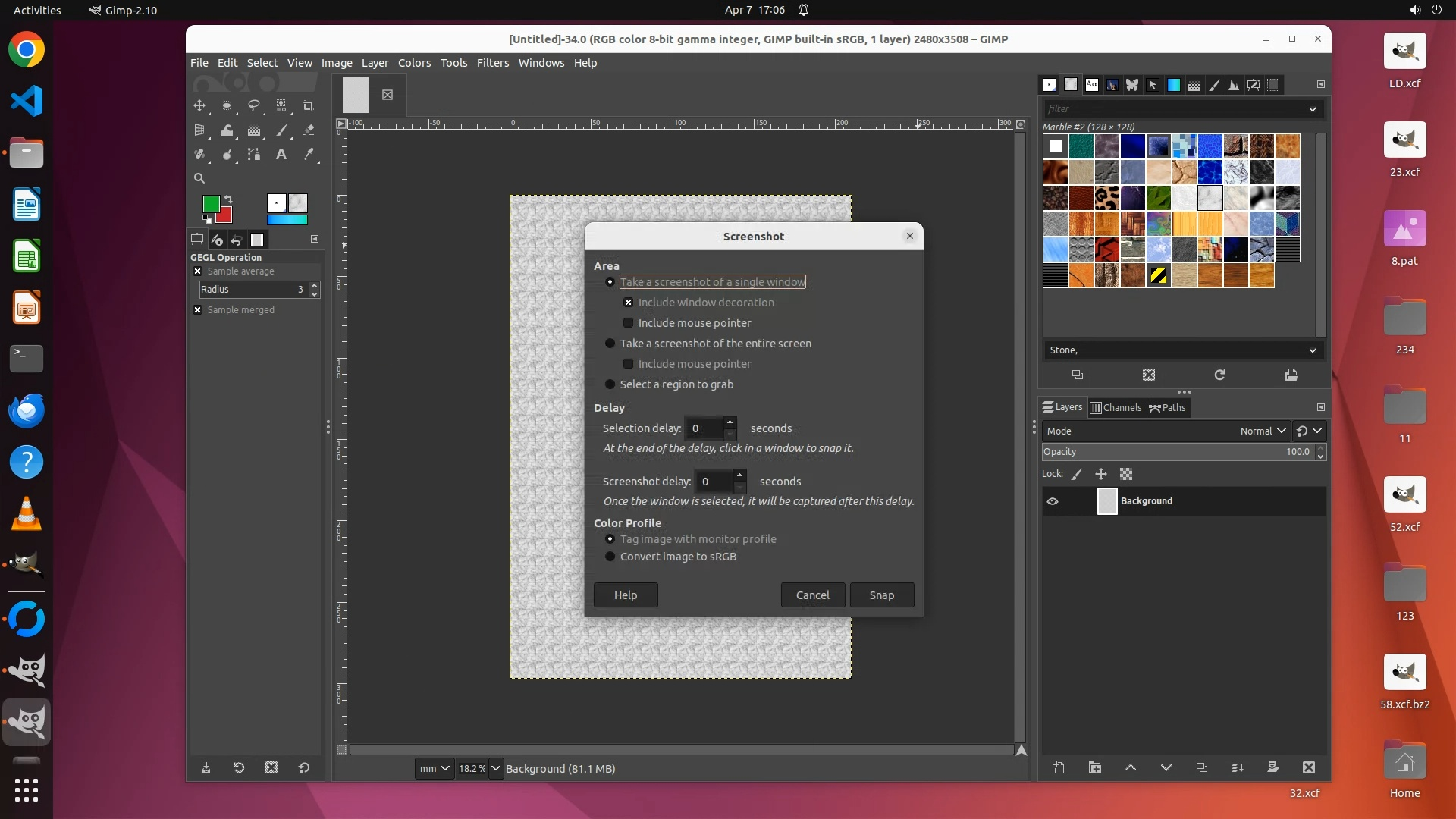Open the Stone pattern tag dropdown

pos(1312,350)
